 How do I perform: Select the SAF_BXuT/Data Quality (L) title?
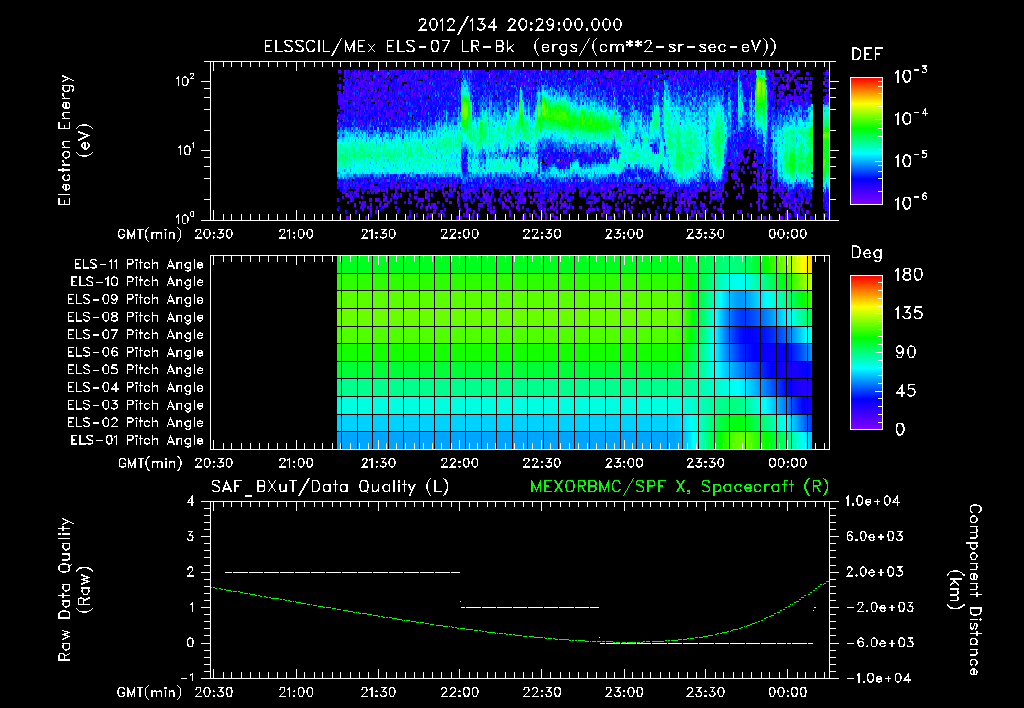tap(330, 487)
